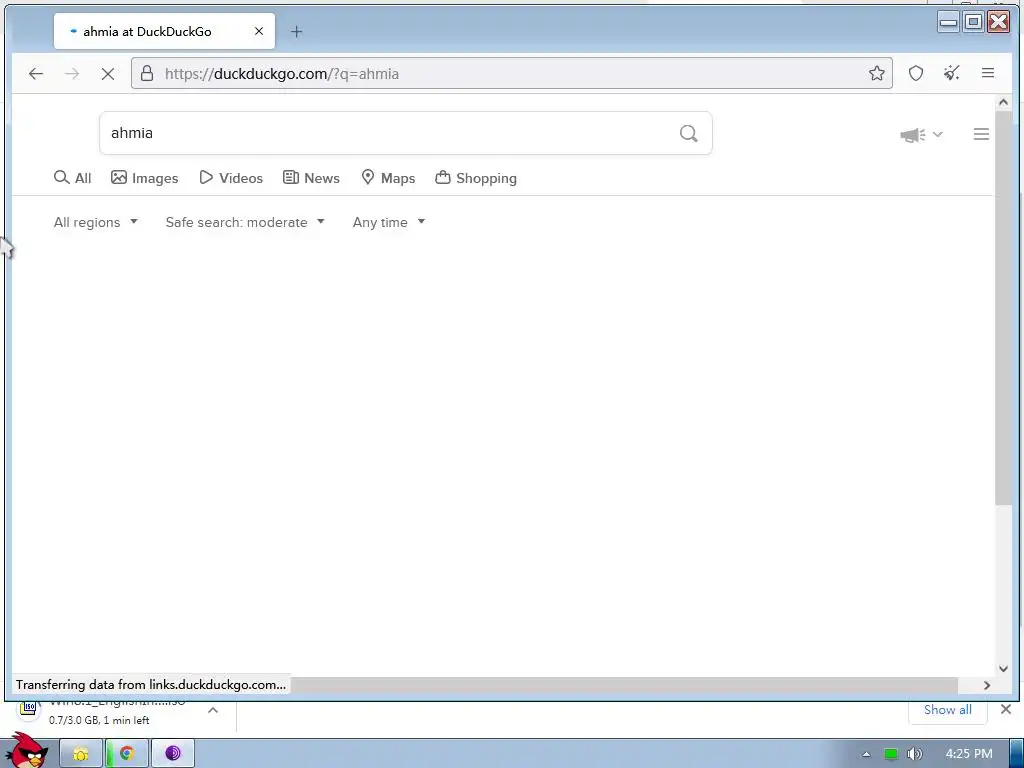Image resolution: width=1024 pixels, height=768 pixels.
Task: Click the volume speaker tray icon
Action: 914,754
